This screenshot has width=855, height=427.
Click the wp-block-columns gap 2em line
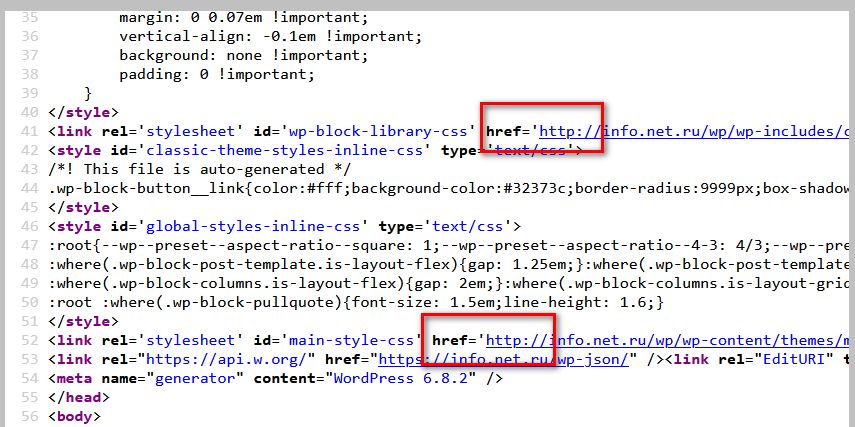[x=451, y=283]
